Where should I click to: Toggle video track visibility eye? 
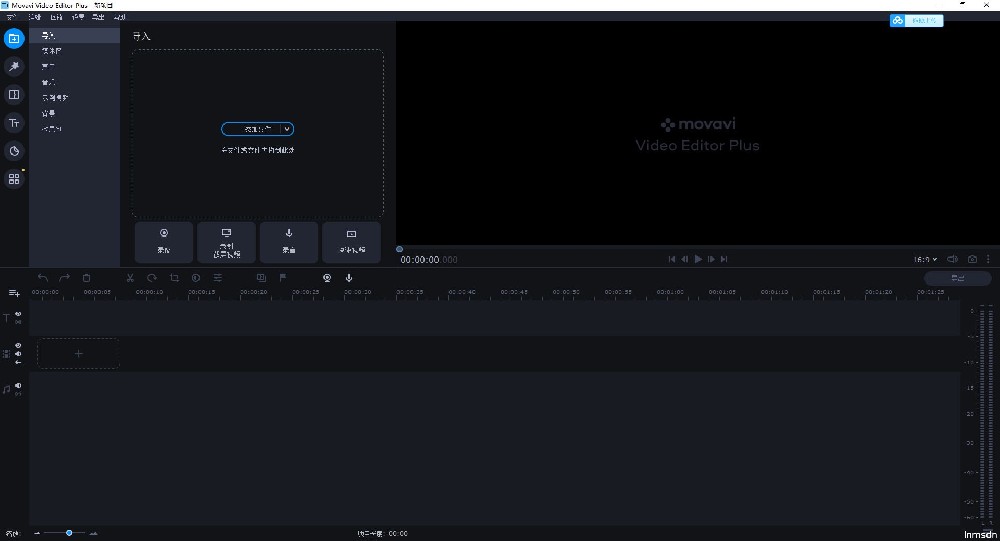click(x=18, y=346)
